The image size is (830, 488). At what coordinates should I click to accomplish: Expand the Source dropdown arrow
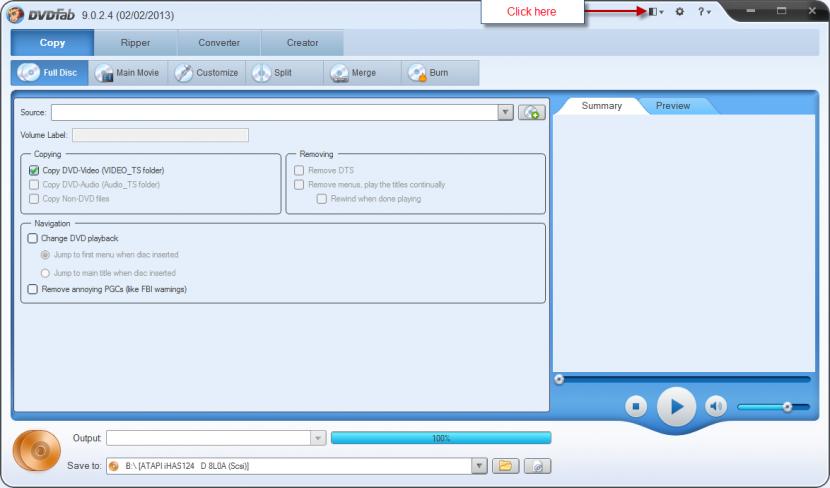point(506,112)
